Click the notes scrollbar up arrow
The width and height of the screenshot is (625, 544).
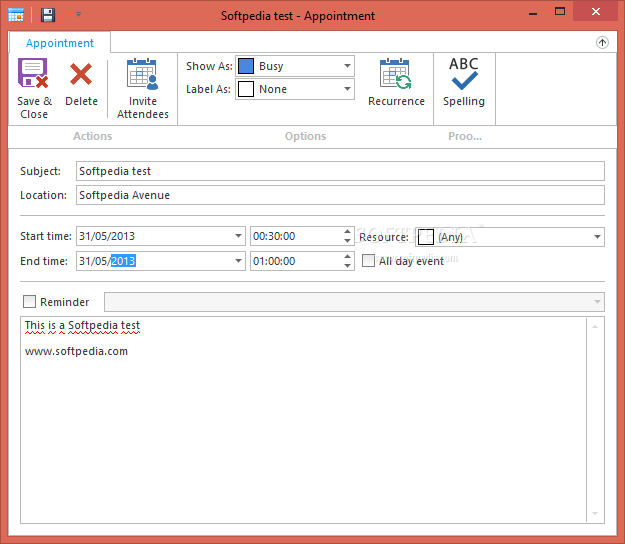click(595, 327)
